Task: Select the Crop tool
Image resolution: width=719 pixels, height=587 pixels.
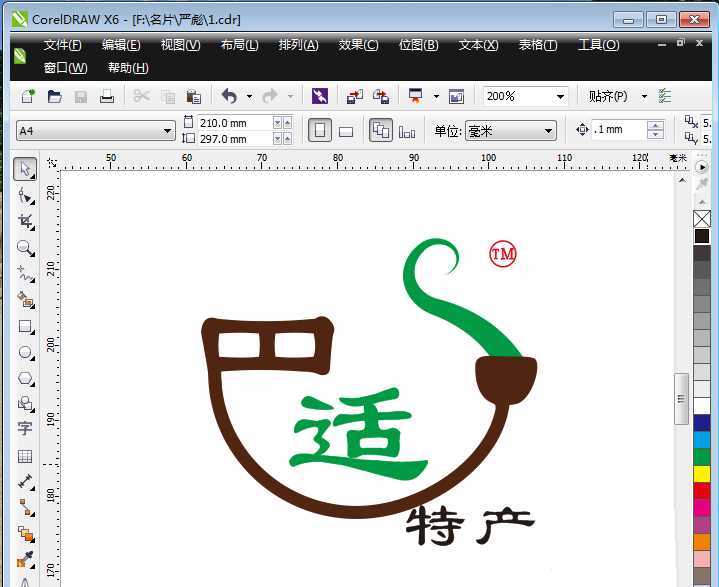Action: pyautogui.click(x=25, y=222)
